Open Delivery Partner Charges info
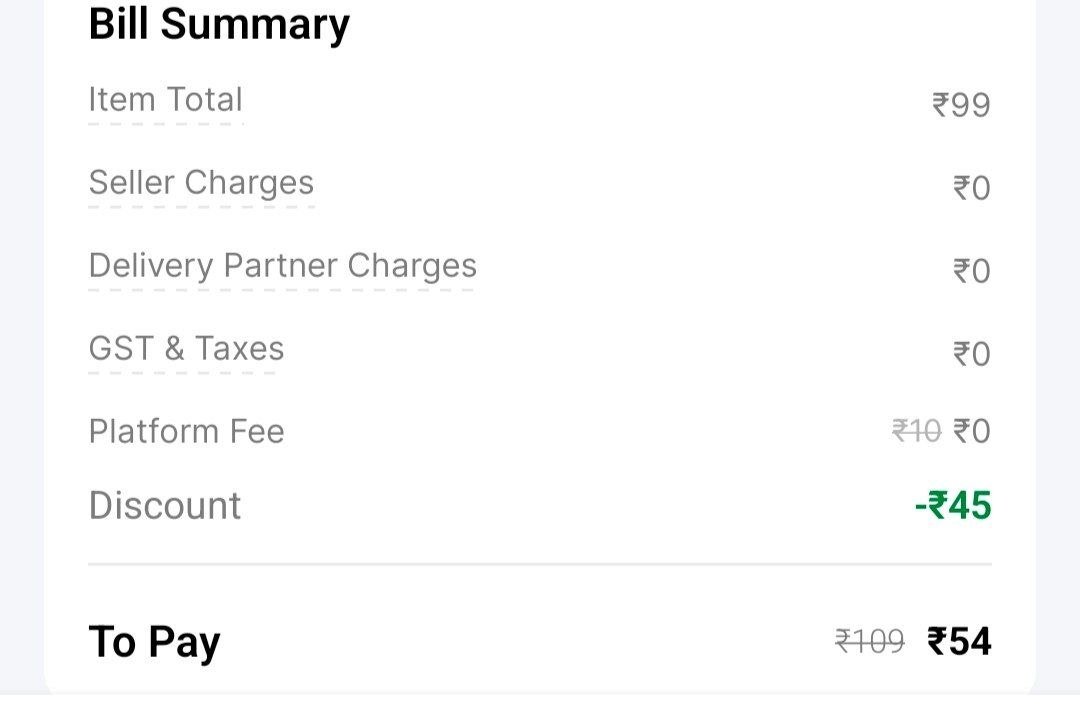The image size is (1080, 705). [282, 266]
